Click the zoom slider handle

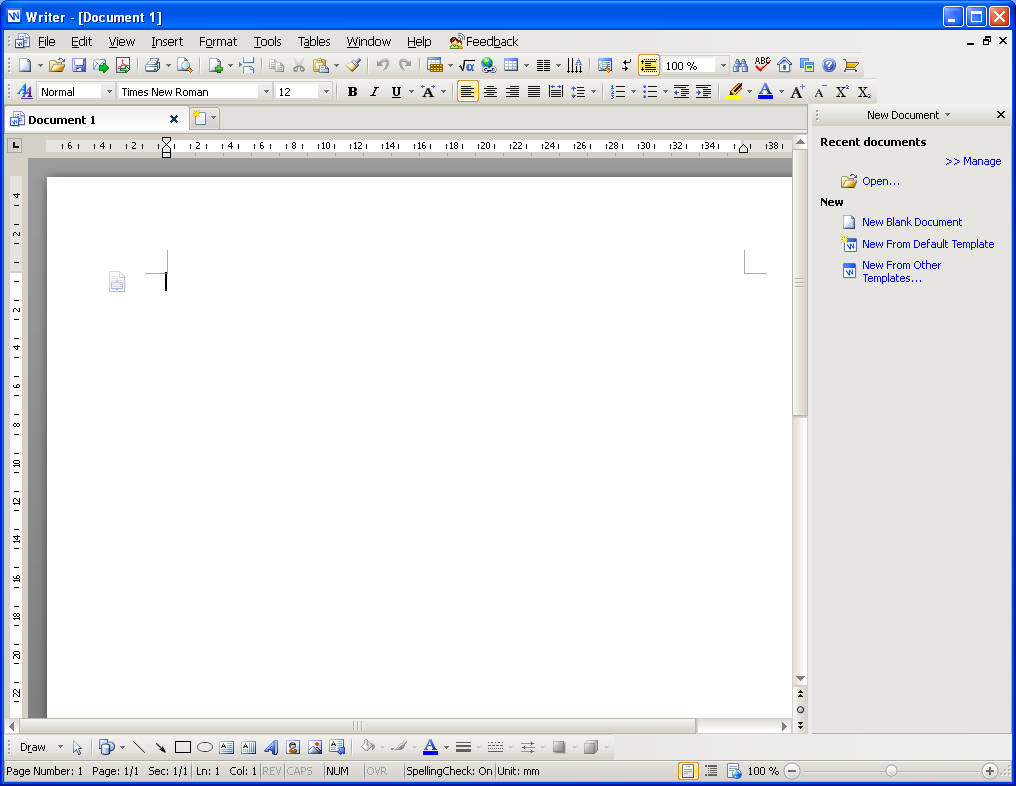coord(891,771)
